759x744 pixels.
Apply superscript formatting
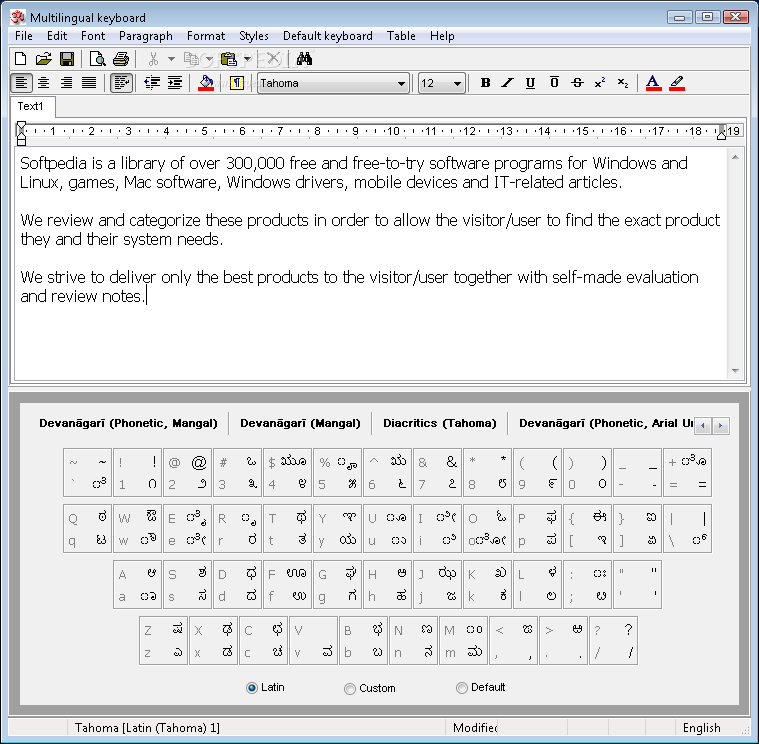pyautogui.click(x=600, y=83)
